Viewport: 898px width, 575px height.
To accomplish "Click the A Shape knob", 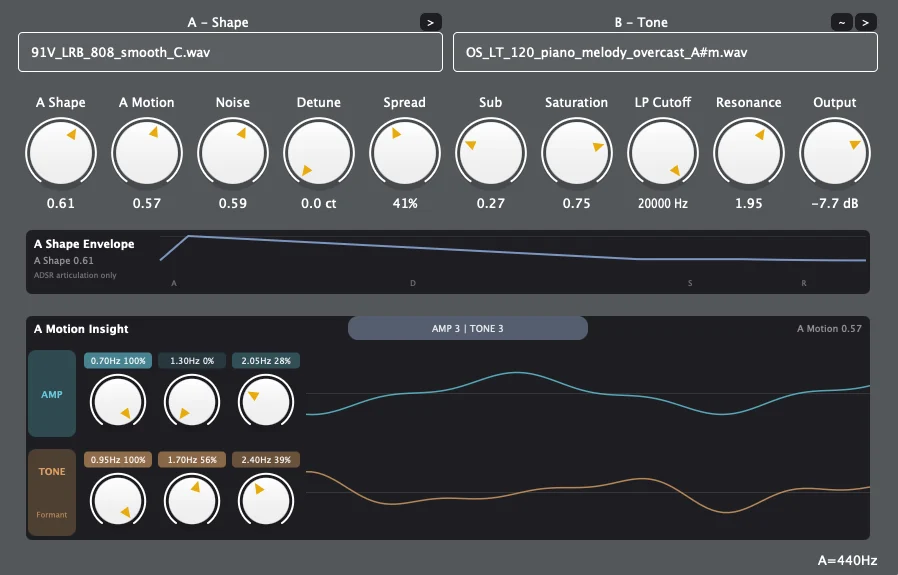I will point(61,153).
